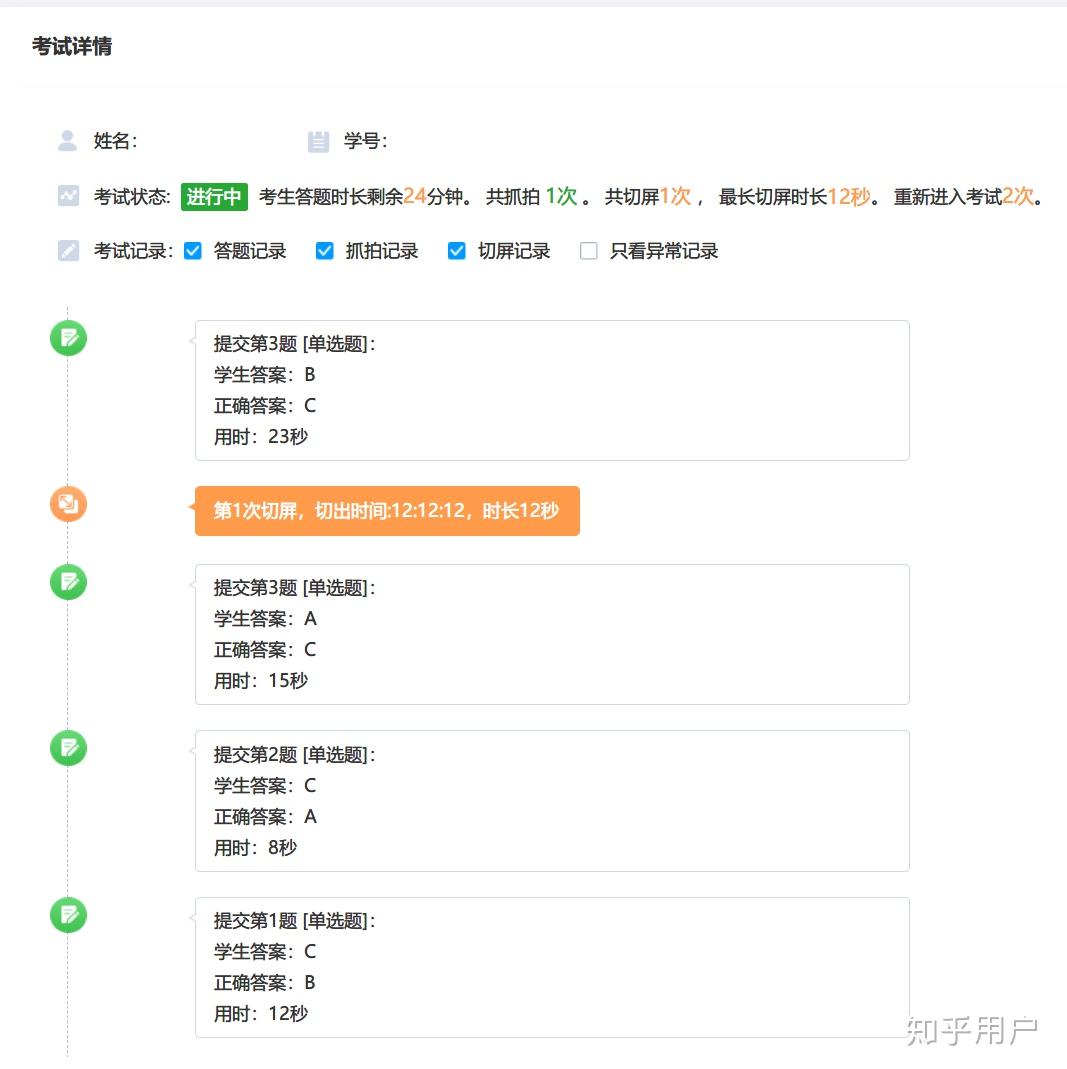Click 学生答案：A in second 第3题 record
The width and height of the screenshot is (1067, 1069).
click(265, 618)
